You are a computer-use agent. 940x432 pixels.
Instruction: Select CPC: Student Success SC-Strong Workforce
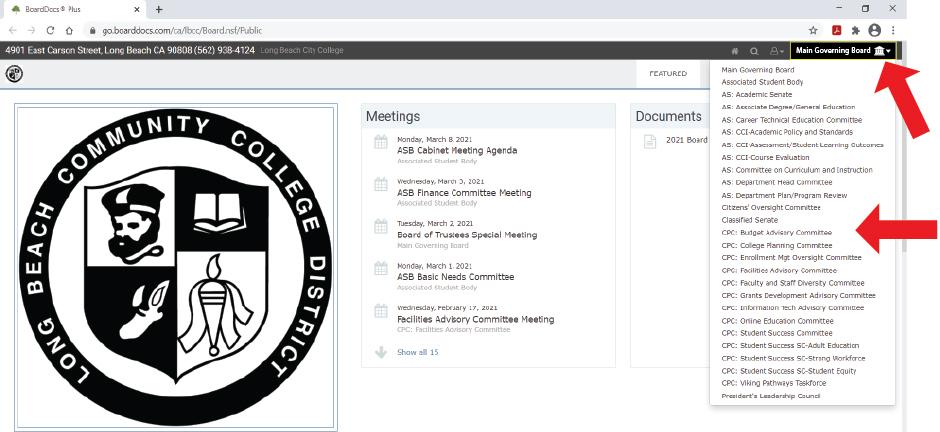coord(793,358)
